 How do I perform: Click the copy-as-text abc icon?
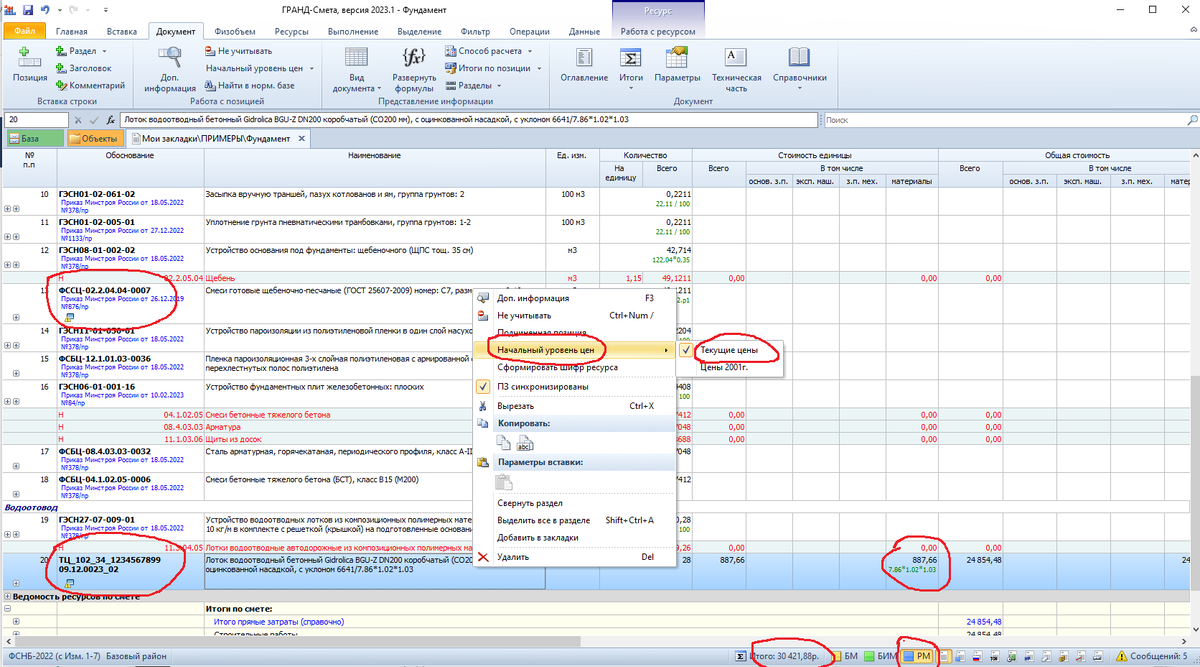tap(526, 443)
